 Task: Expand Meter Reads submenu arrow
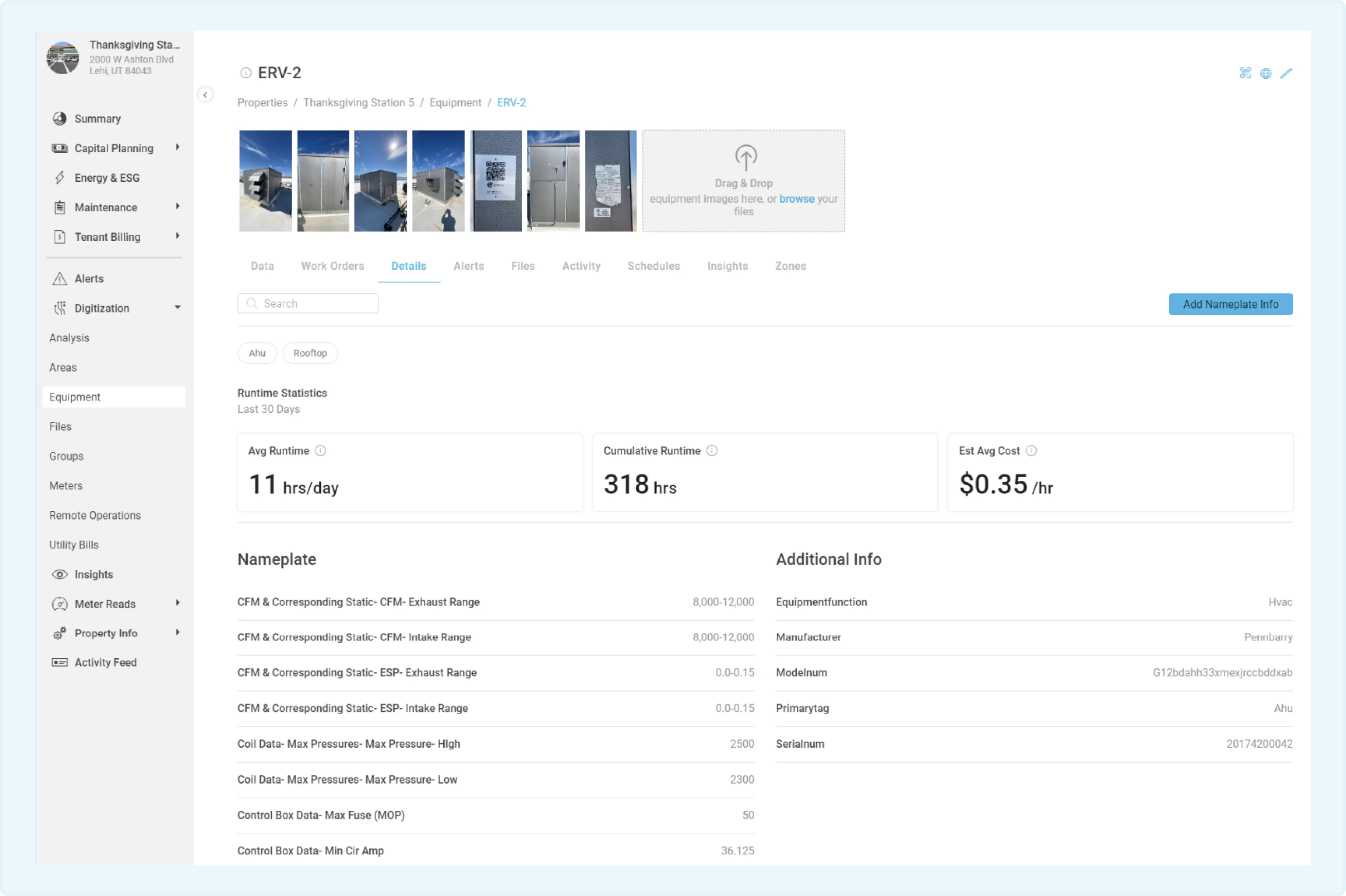(x=178, y=603)
